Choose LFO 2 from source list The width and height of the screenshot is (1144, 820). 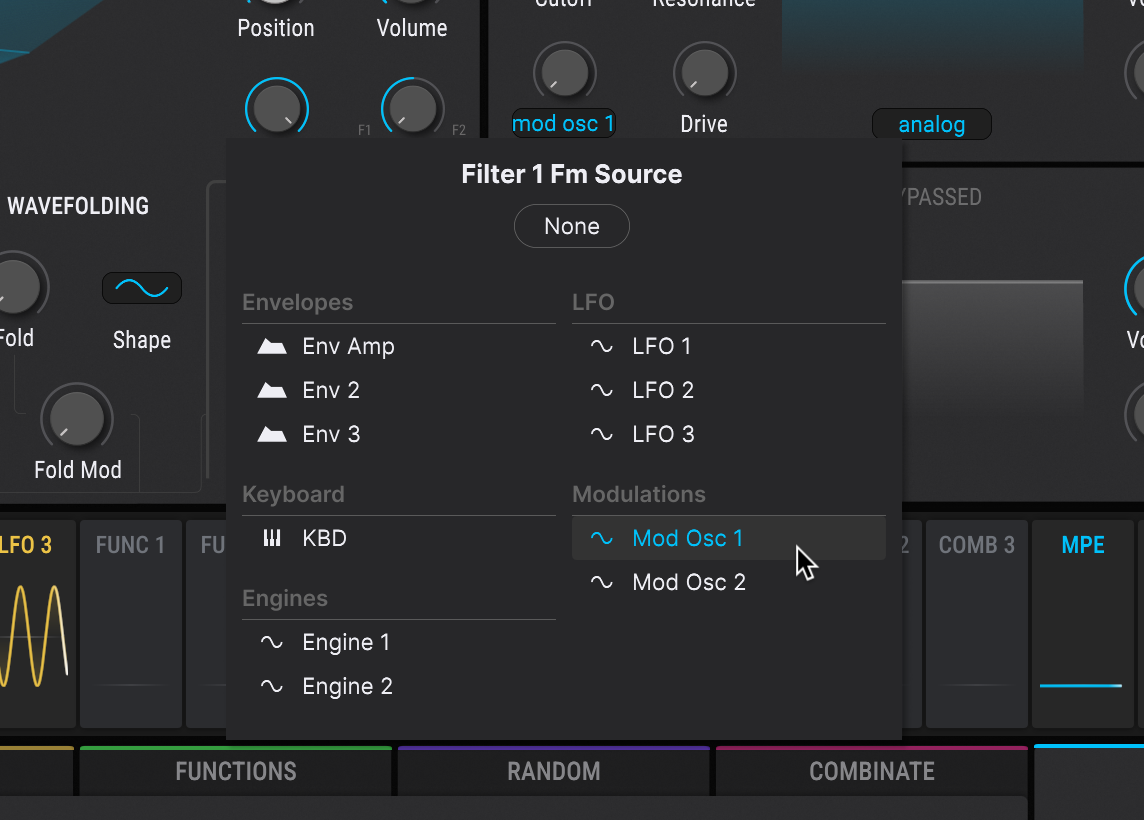[662, 391]
